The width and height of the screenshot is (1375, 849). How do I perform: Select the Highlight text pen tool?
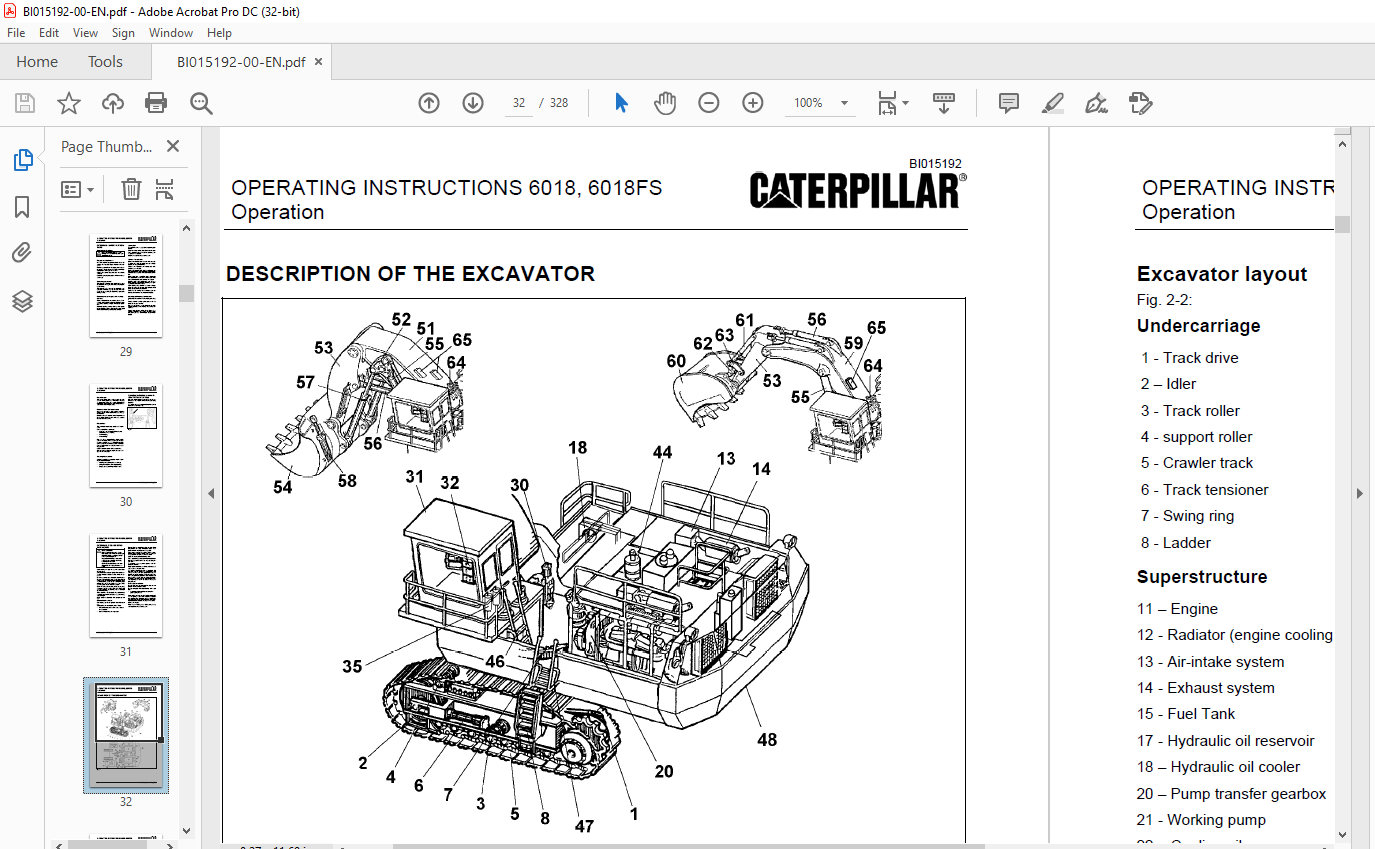[x=1052, y=103]
